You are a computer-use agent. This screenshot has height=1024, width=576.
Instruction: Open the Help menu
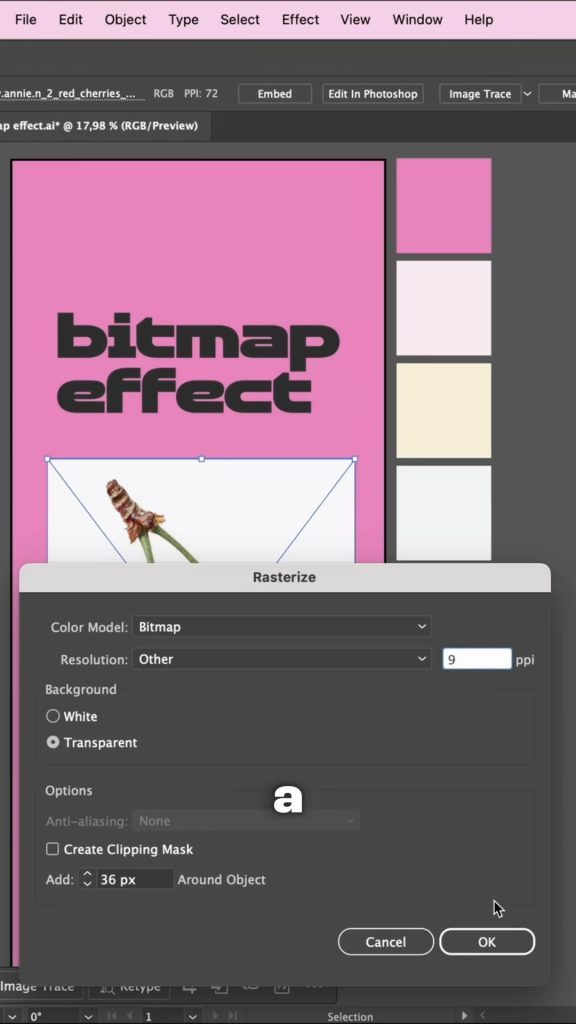479,20
